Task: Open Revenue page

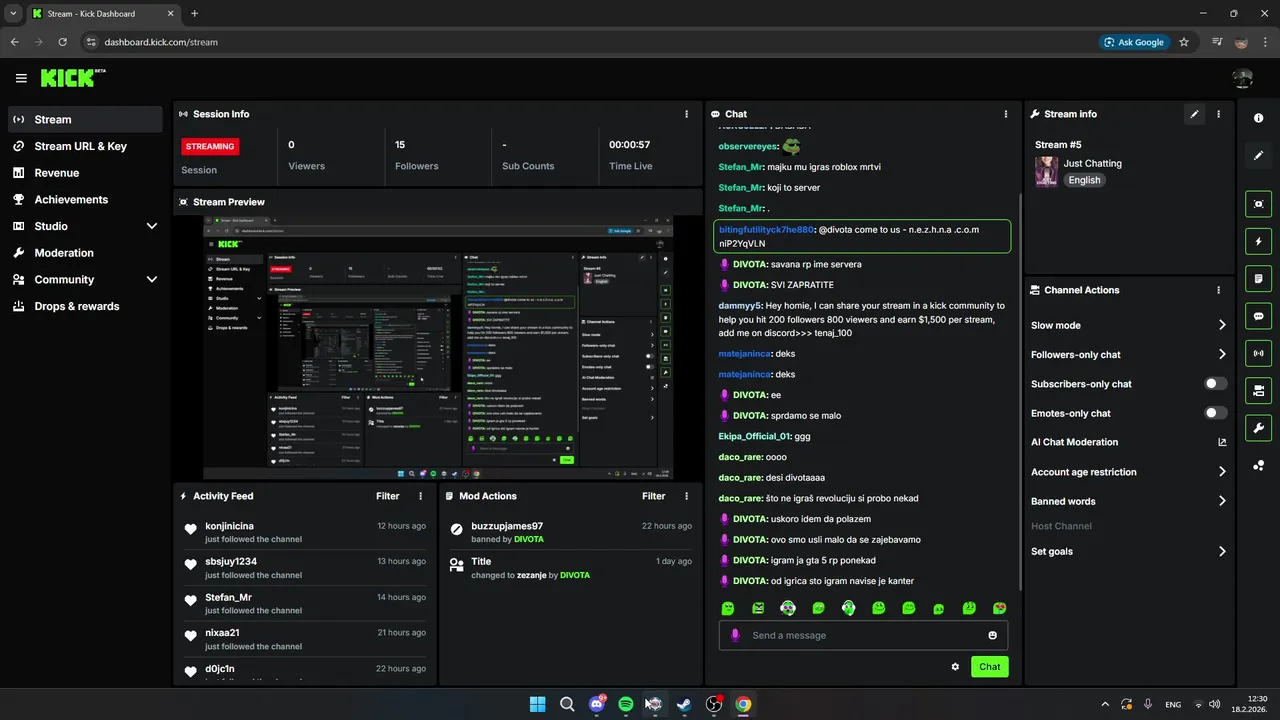Action: tap(85, 173)
